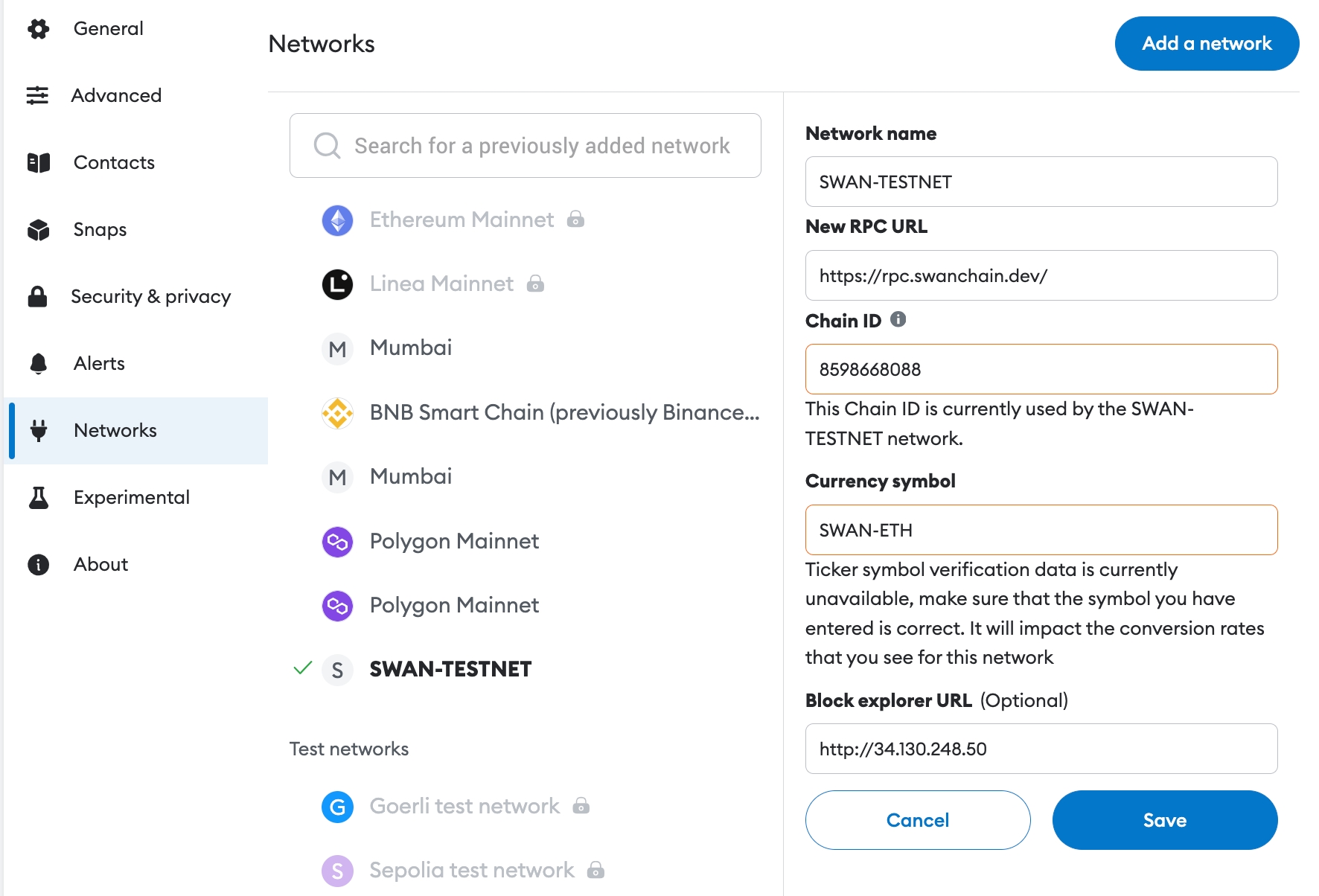Focus the Currency symbol input field

1041,530
